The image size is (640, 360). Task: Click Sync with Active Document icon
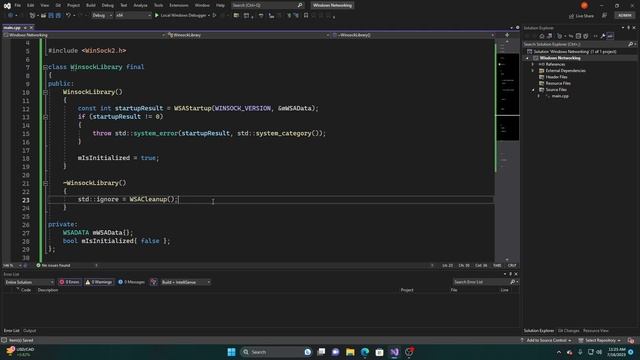click(571, 36)
